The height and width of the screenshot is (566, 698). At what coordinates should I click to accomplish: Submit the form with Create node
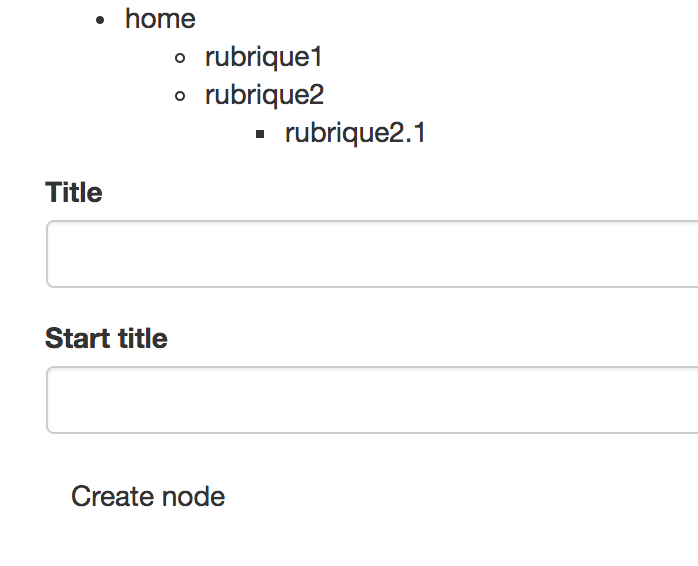point(148,496)
